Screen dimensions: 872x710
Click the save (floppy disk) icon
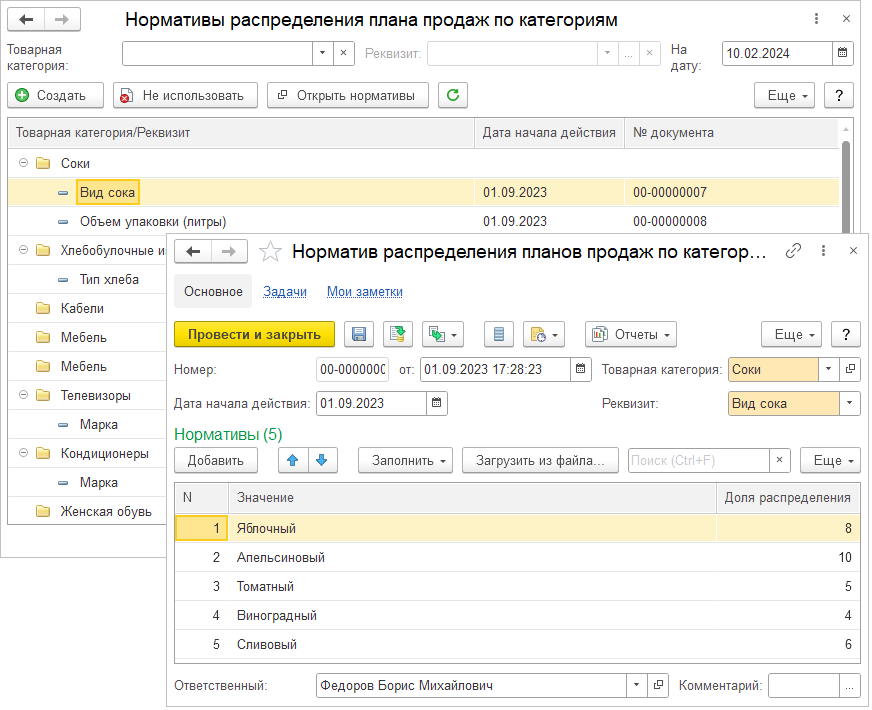pos(359,334)
